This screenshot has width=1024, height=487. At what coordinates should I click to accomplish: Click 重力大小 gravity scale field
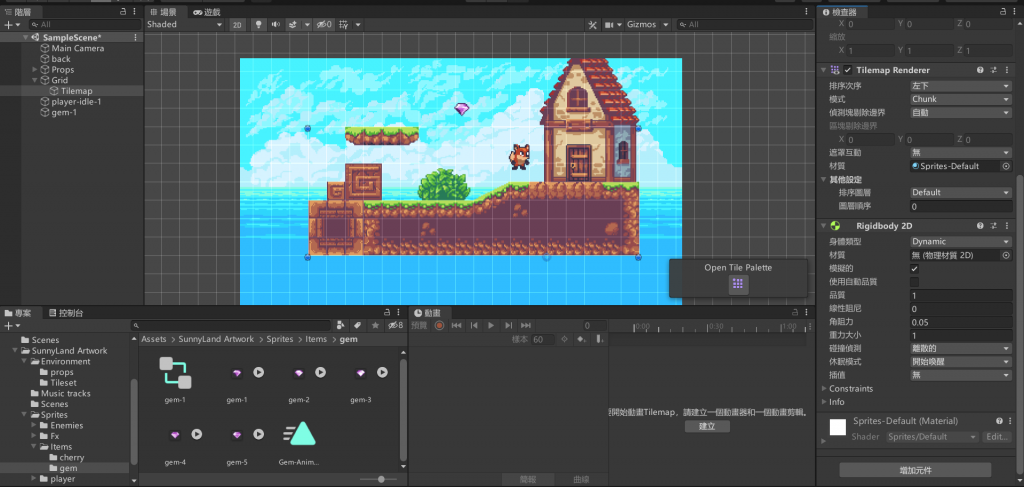[961, 336]
